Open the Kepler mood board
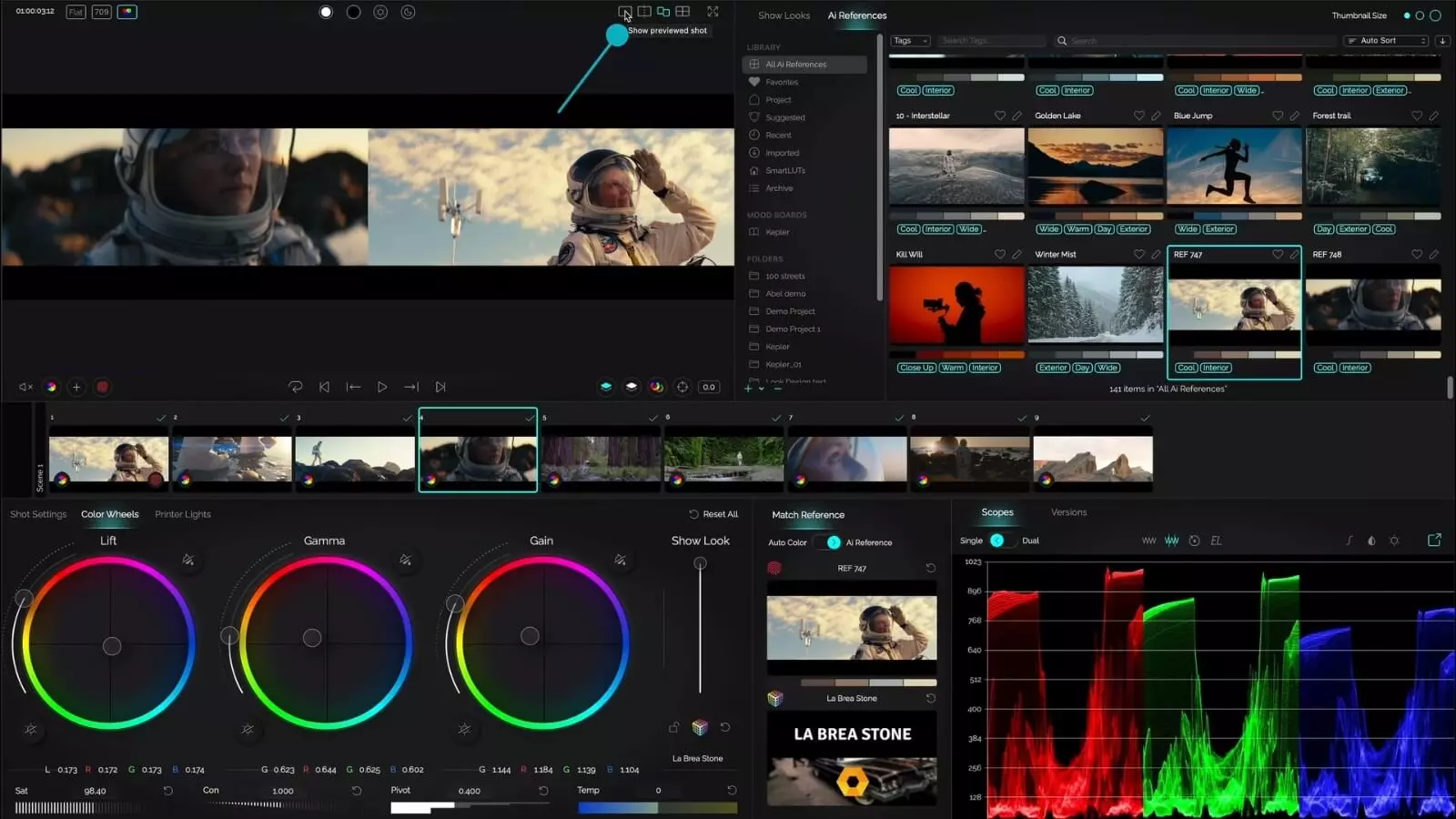The image size is (1456, 819). [777, 232]
